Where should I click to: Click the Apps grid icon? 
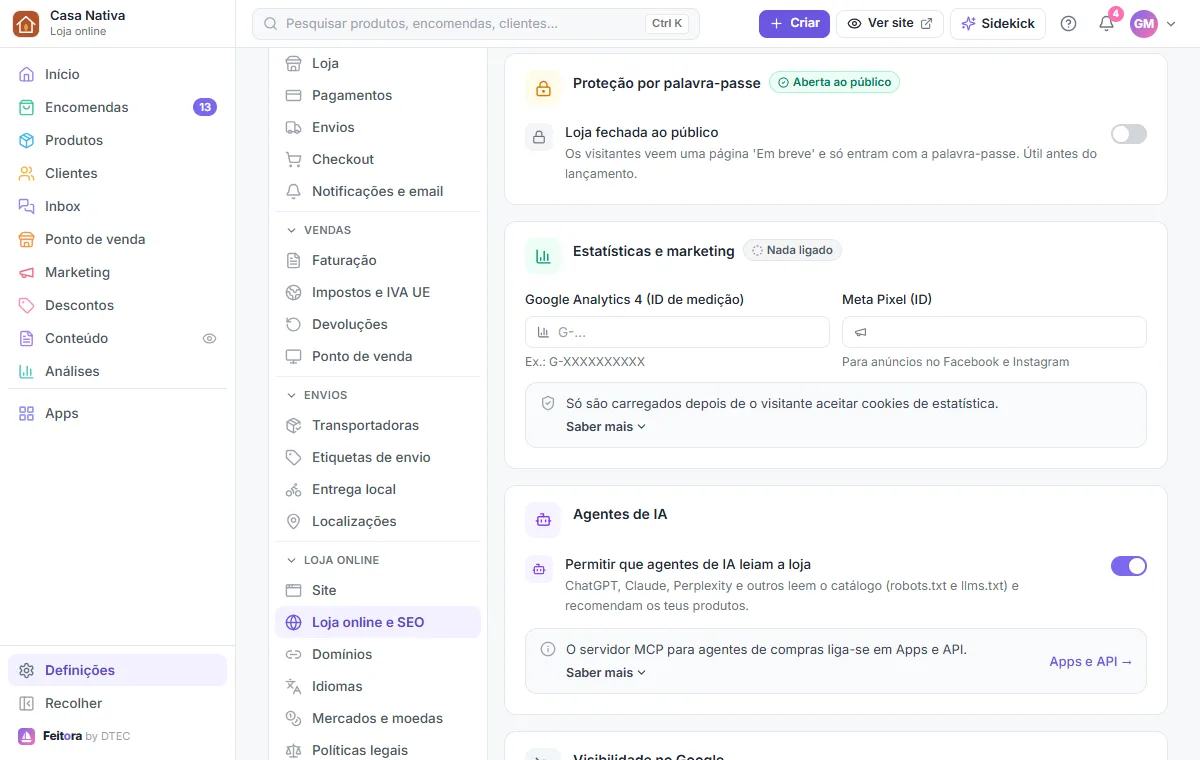pos(27,413)
